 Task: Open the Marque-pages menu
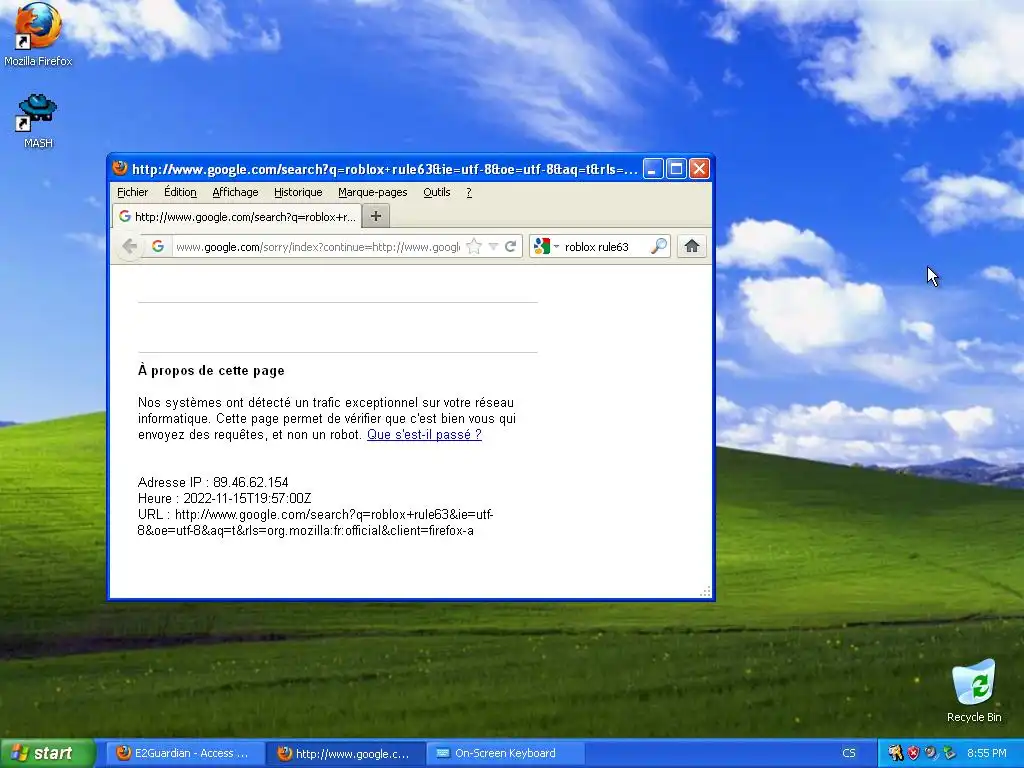(x=372, y=192)
